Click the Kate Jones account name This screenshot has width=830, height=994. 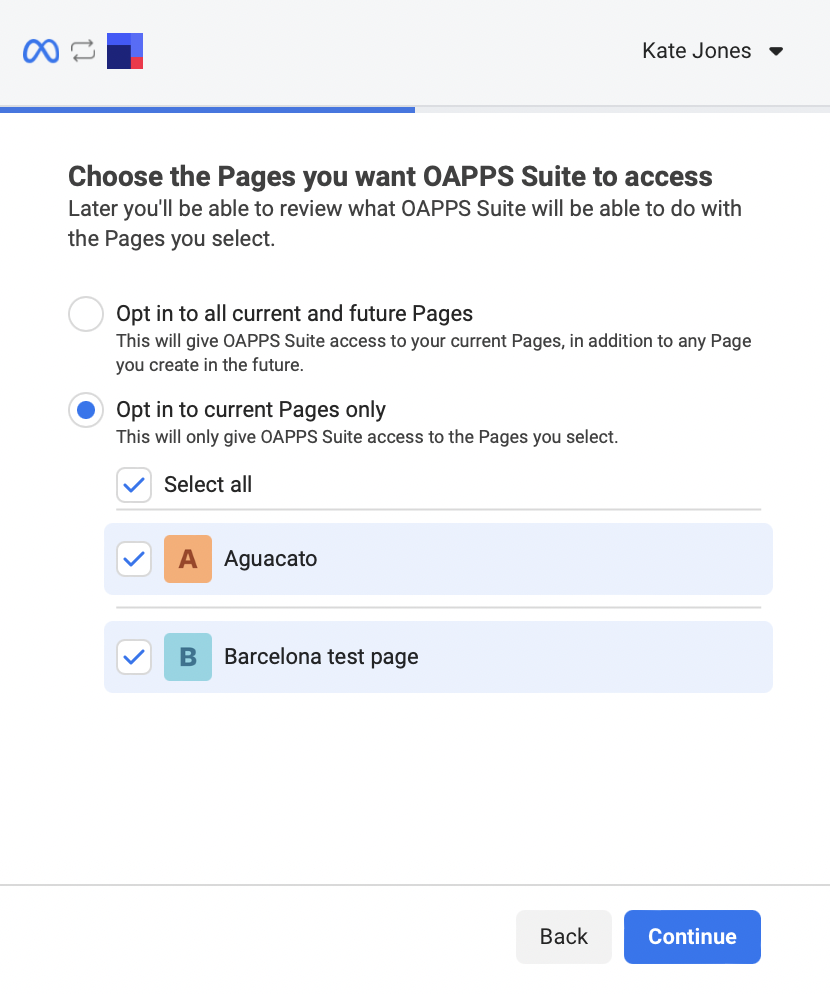click(x=696, y=51)
